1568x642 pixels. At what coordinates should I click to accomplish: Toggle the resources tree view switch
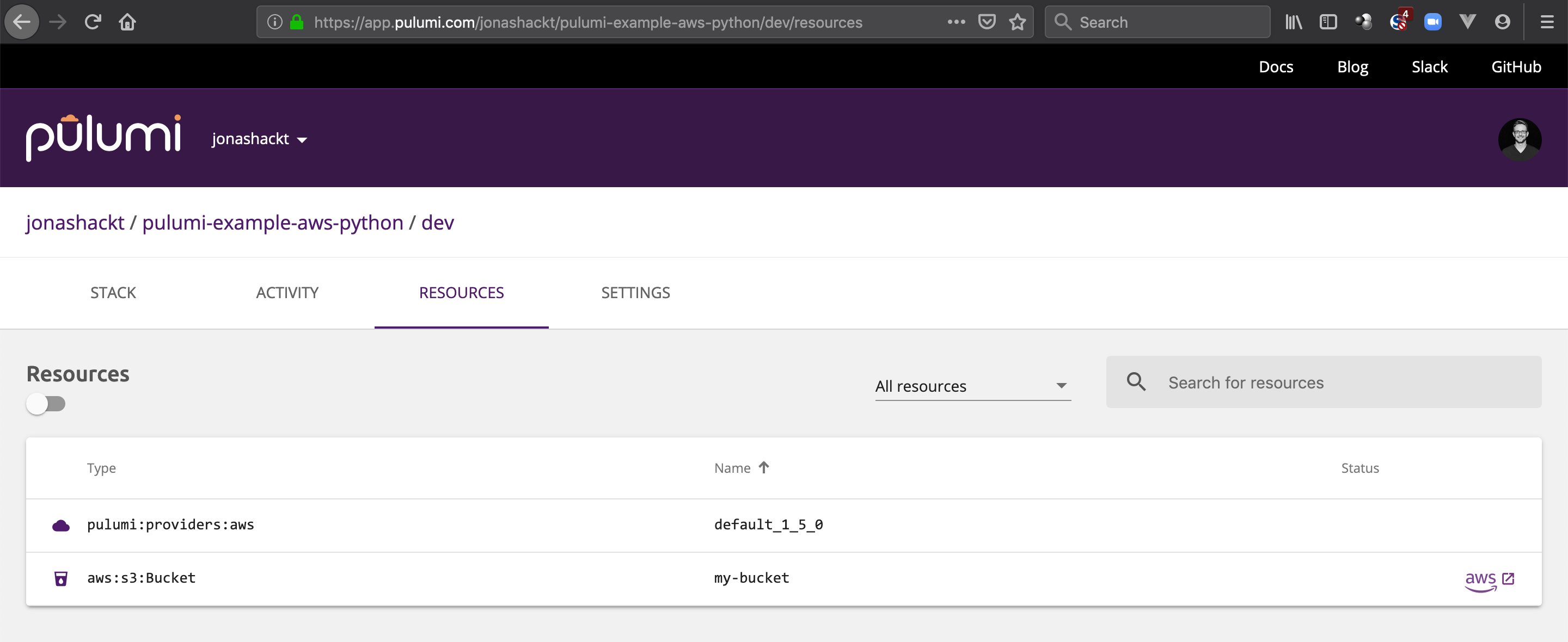[x=46, y=404]
